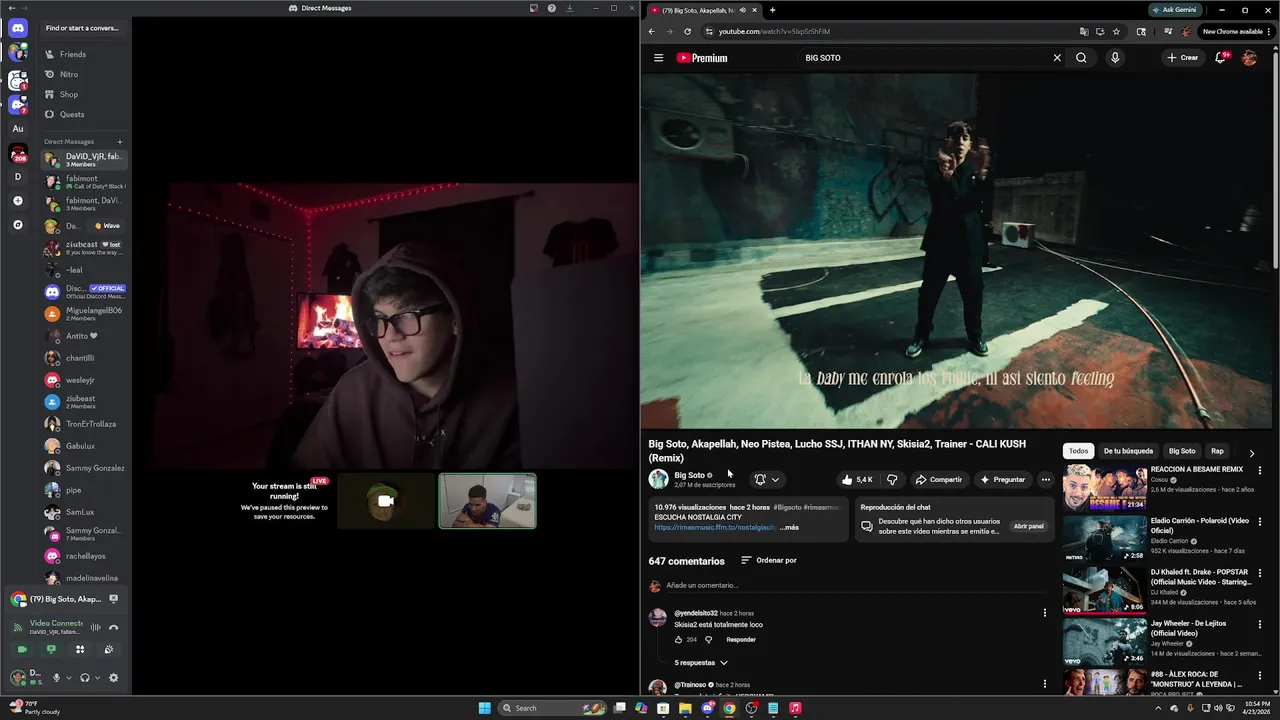Viewport: 1280px width, 720px height.
Task: Click Abrir panel chat replay button
Action: (x=1028, y=526)
